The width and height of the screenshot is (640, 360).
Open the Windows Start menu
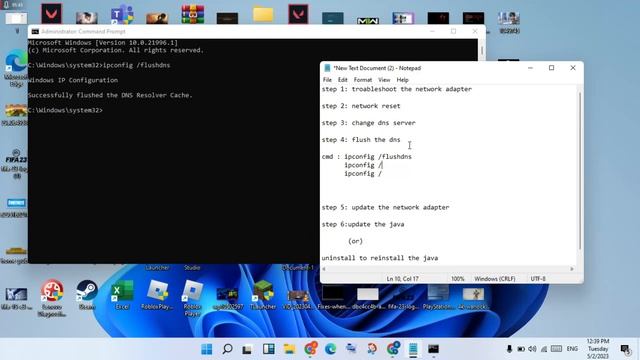(x=207, y=349)
